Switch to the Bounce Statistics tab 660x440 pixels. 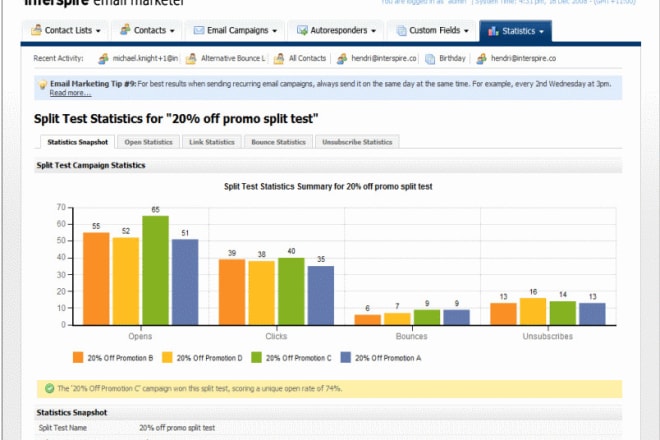pyautogui.click(x=278, y=142)
